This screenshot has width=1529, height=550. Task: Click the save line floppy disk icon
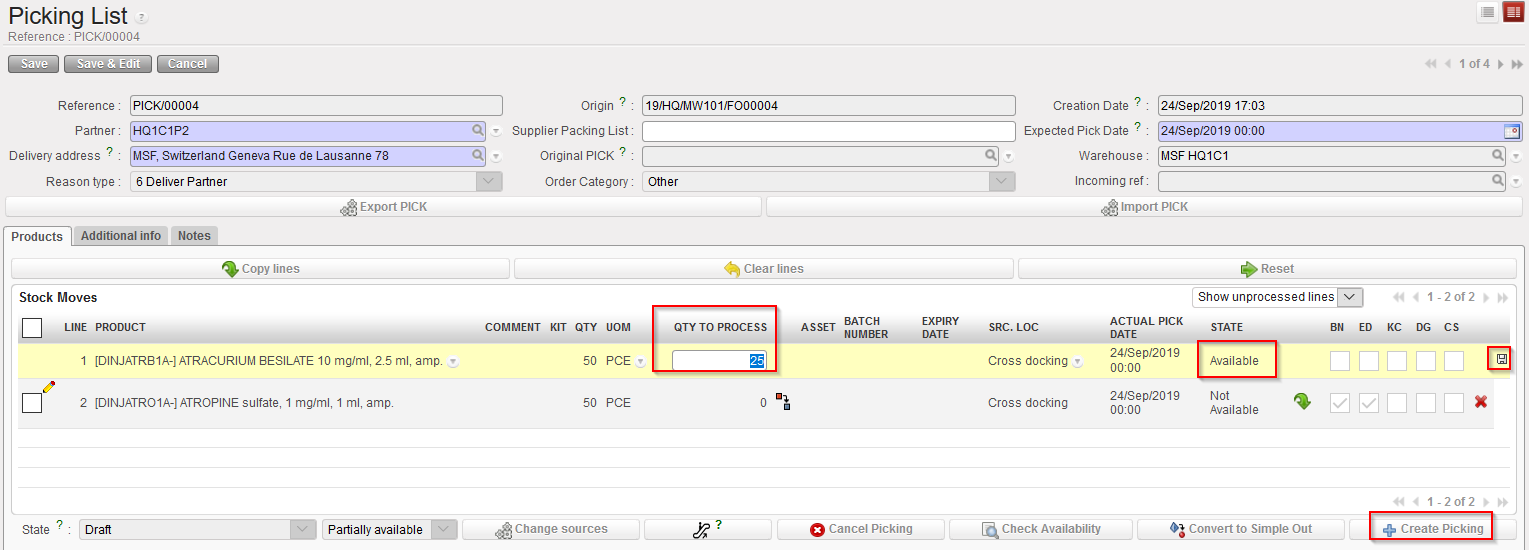tap(1502, 360)
